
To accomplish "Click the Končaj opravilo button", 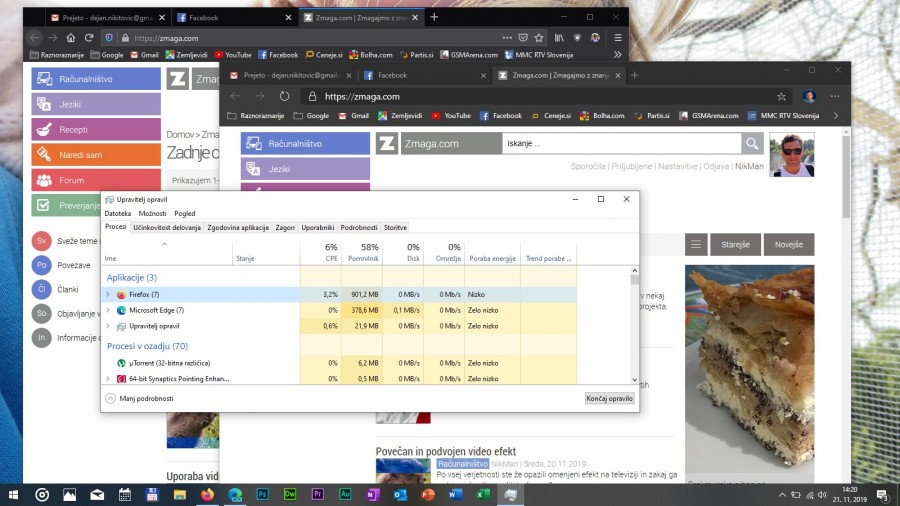I will pyautogui.click(x=609, y=398).
